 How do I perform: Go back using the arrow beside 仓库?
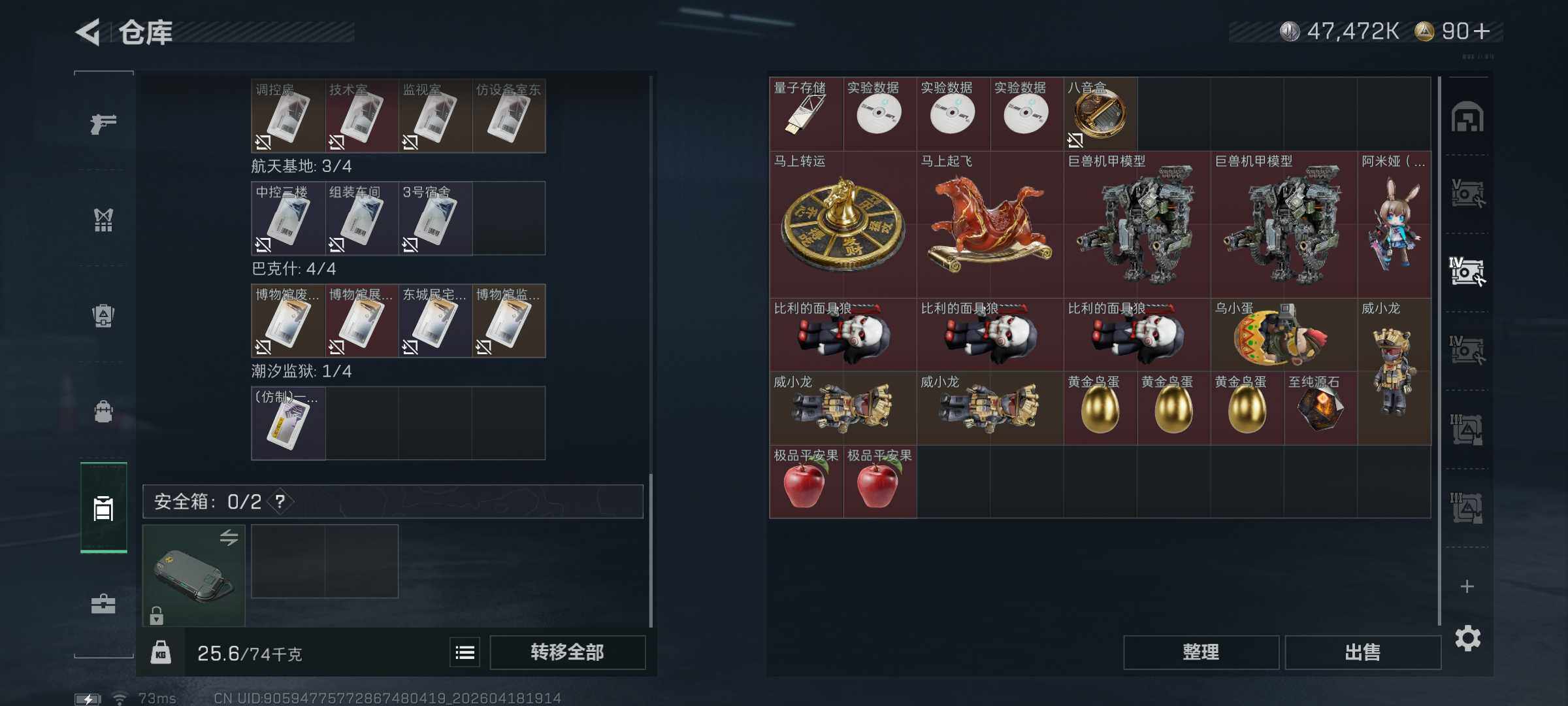click(x=88, y=32)
